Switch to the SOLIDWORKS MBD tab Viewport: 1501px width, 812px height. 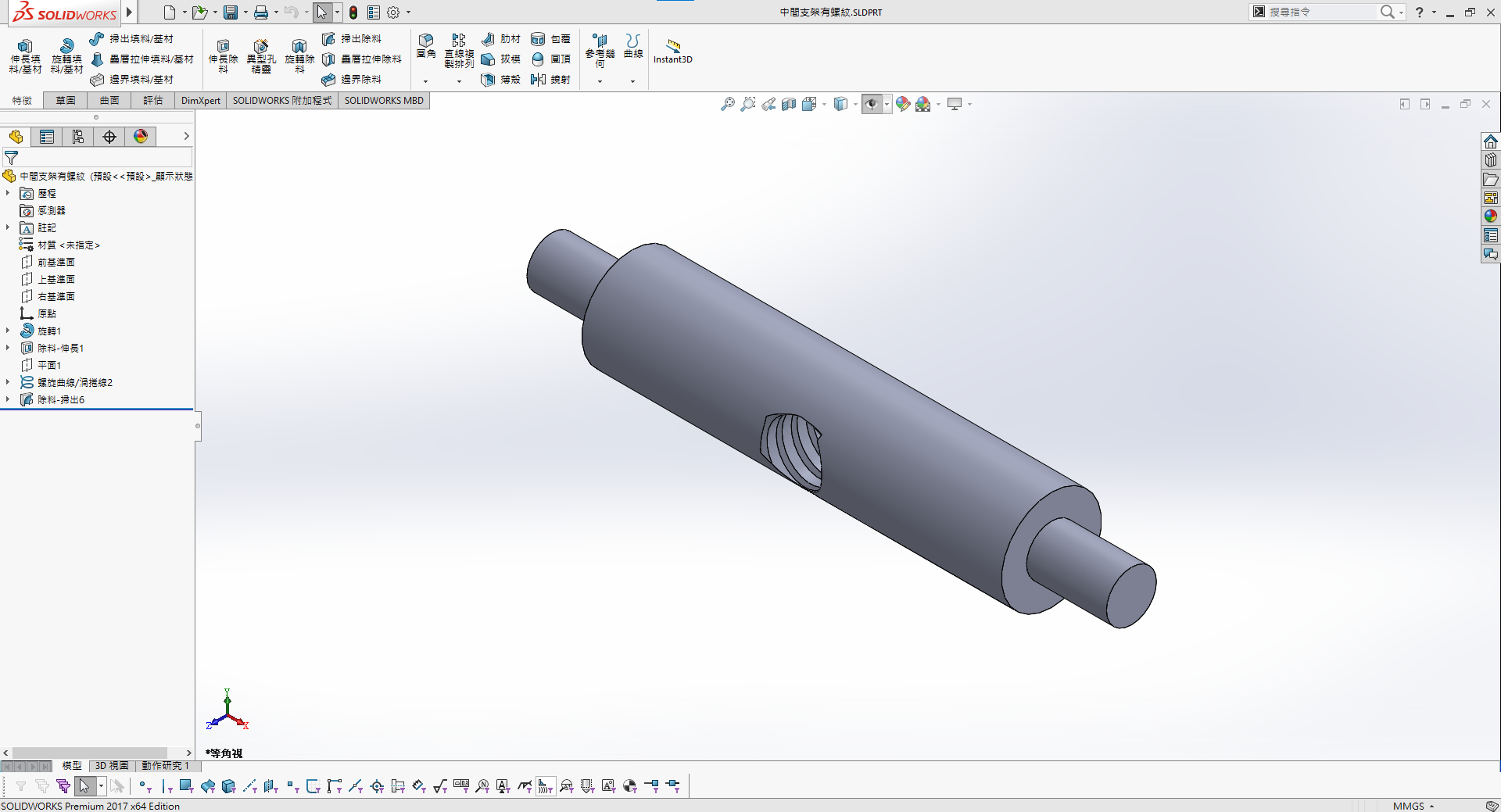pos(384,100)
